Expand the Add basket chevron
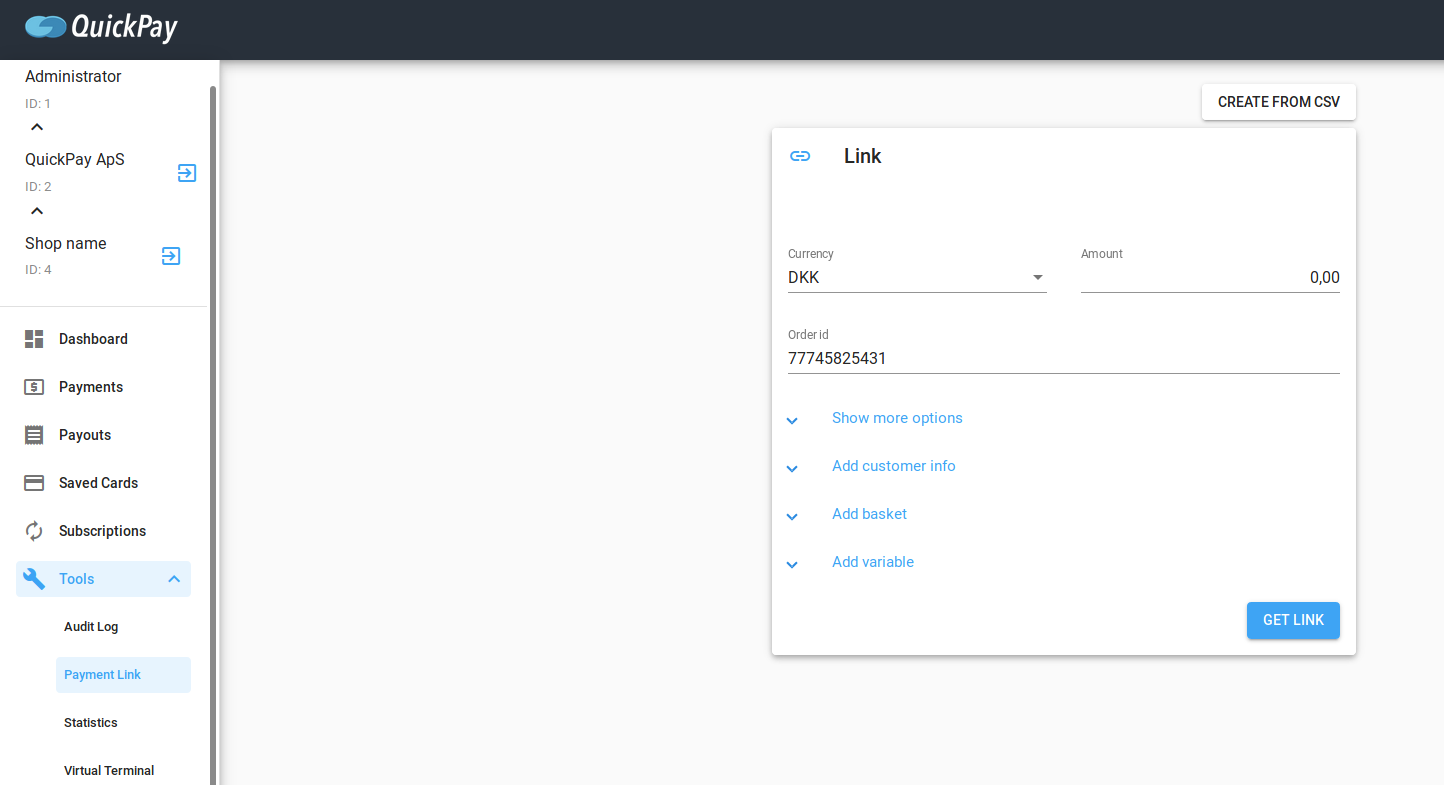This screenshot has width=1444, height=785. pyautogui.click(x=792, y=516)
